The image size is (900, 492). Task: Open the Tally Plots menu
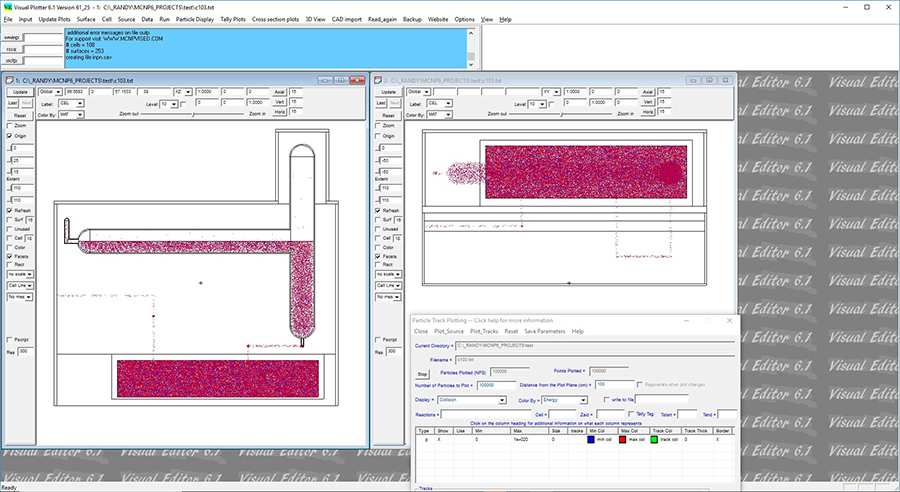233,19
